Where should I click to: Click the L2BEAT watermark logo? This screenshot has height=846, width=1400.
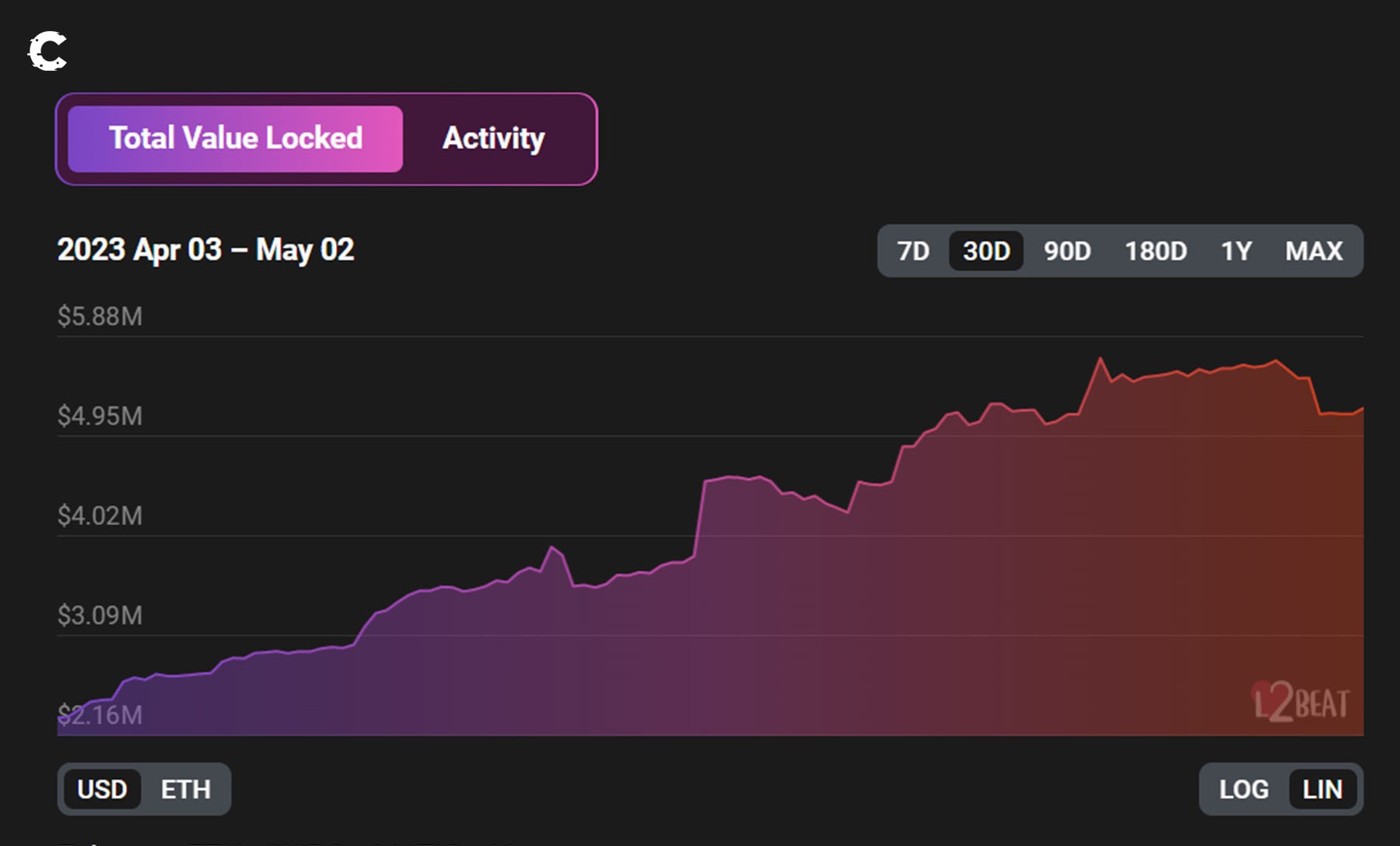point(1300,701)
